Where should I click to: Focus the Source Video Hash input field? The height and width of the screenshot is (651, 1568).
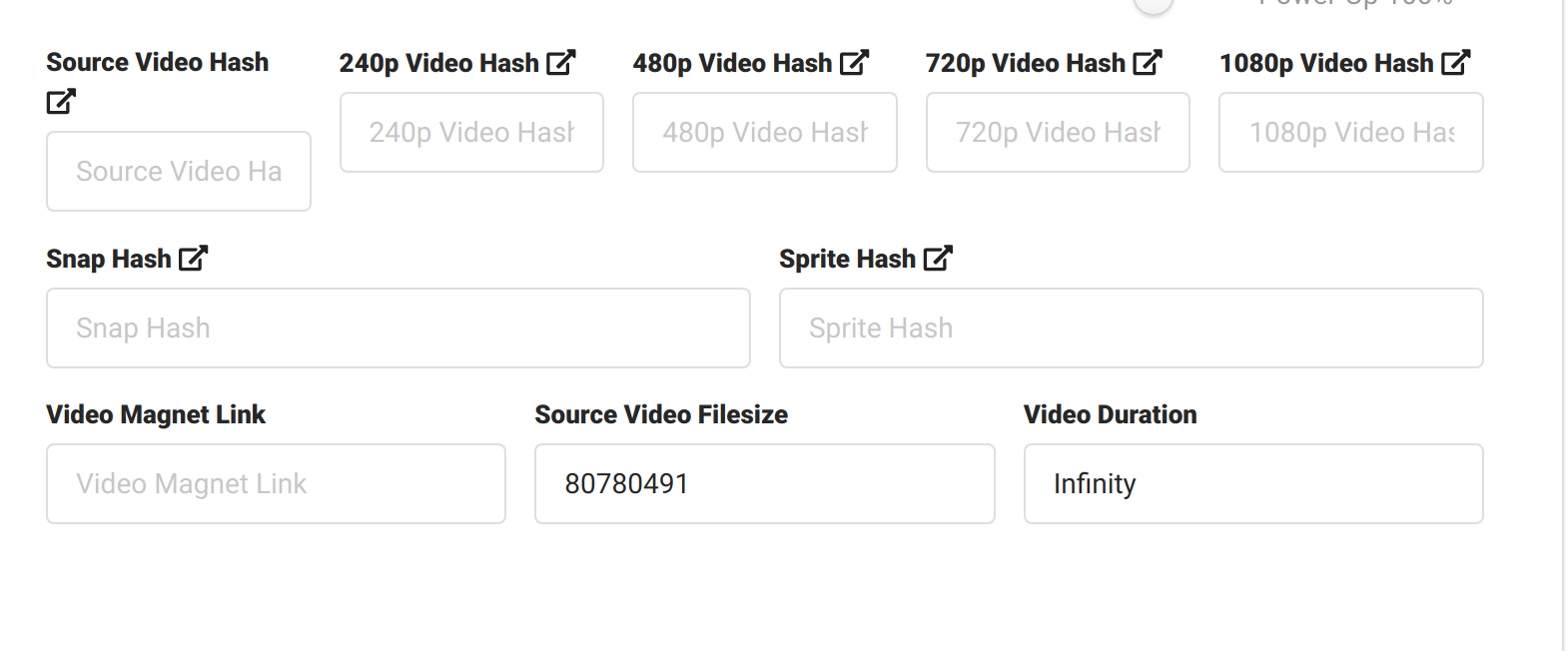(x=178, y=171)
